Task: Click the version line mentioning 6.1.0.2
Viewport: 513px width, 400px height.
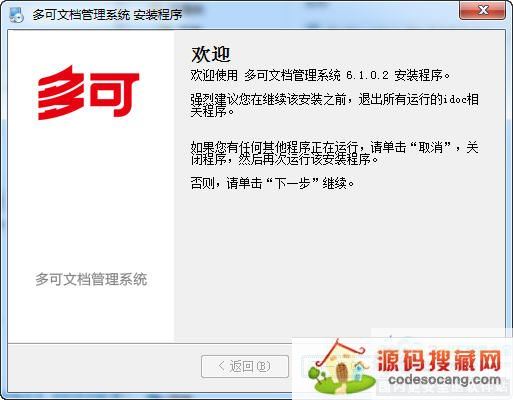Action: coord(320,75)
